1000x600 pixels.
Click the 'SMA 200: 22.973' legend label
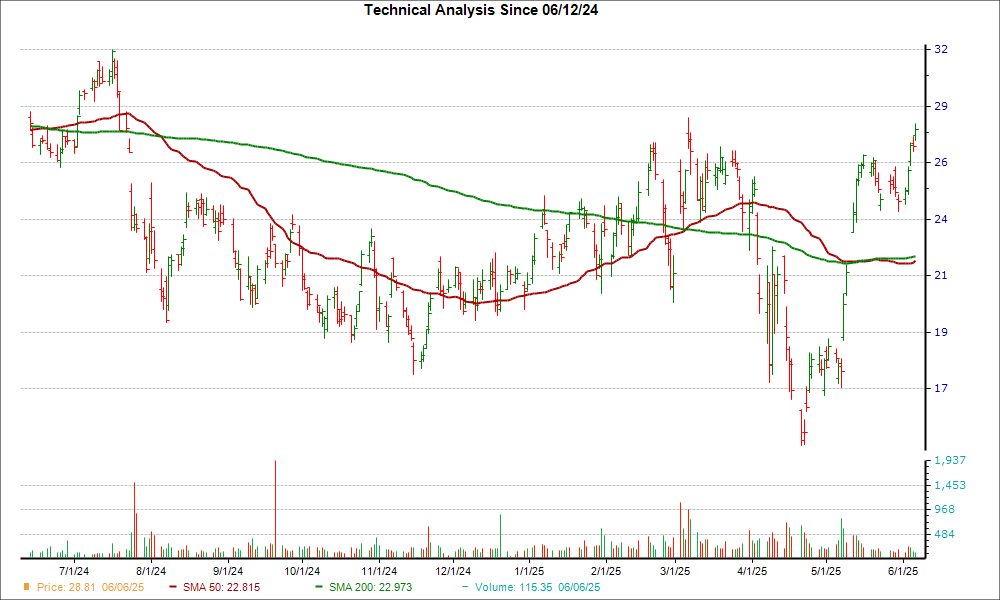tap(371, 587)
